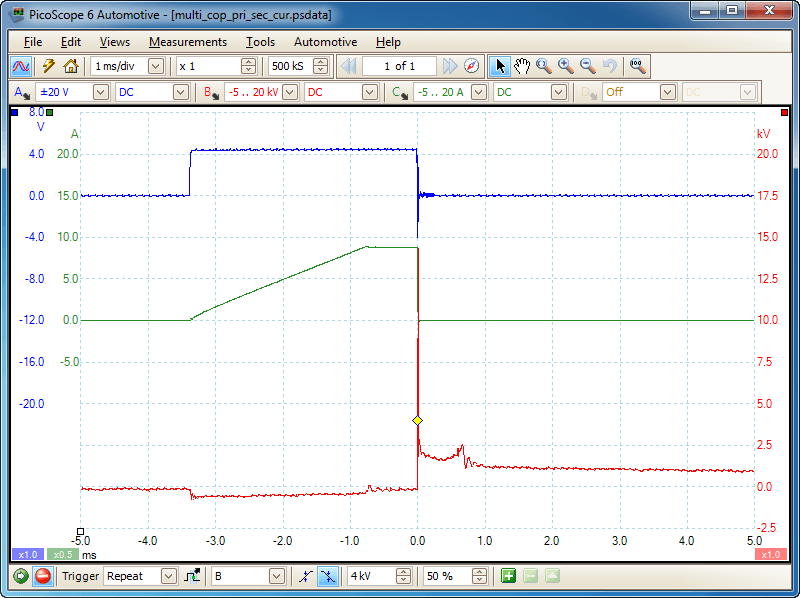The image size is (800, 598).
Task: Click the blue Channel A x1.0 scale button
Action: pyautogui.click(x=28, y=554)
